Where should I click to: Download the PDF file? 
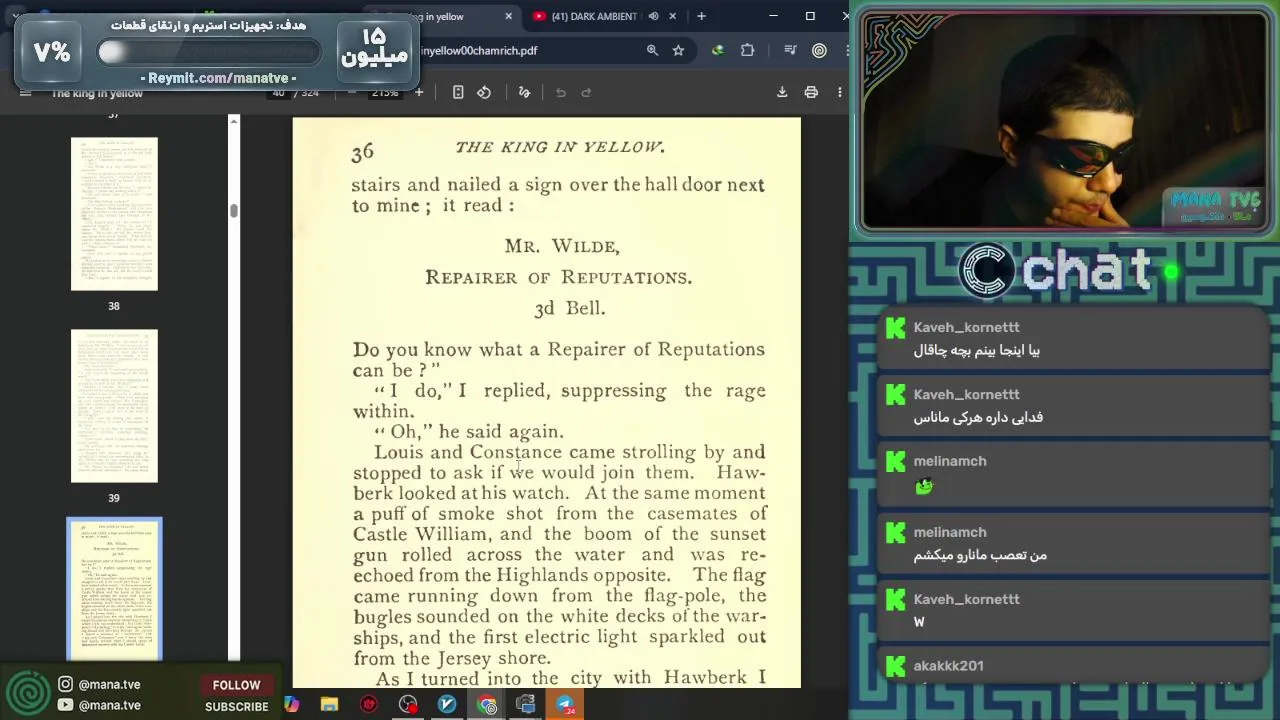782,92
